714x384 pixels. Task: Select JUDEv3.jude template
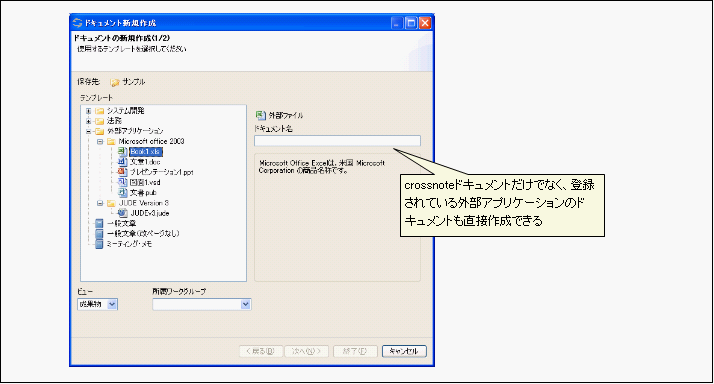tap(150, 213)
